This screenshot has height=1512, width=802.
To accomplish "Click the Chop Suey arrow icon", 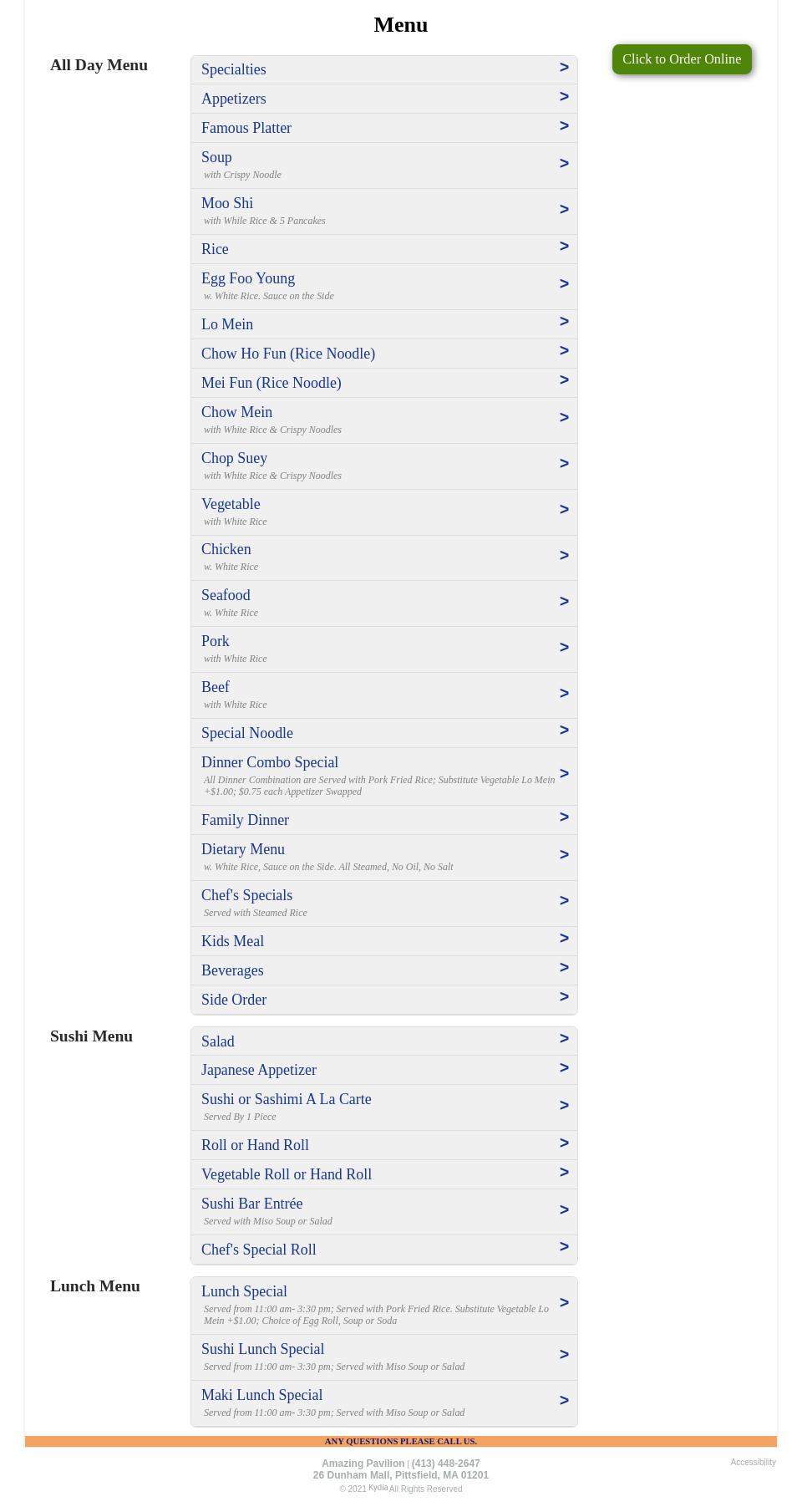I will tap(564, 464).
